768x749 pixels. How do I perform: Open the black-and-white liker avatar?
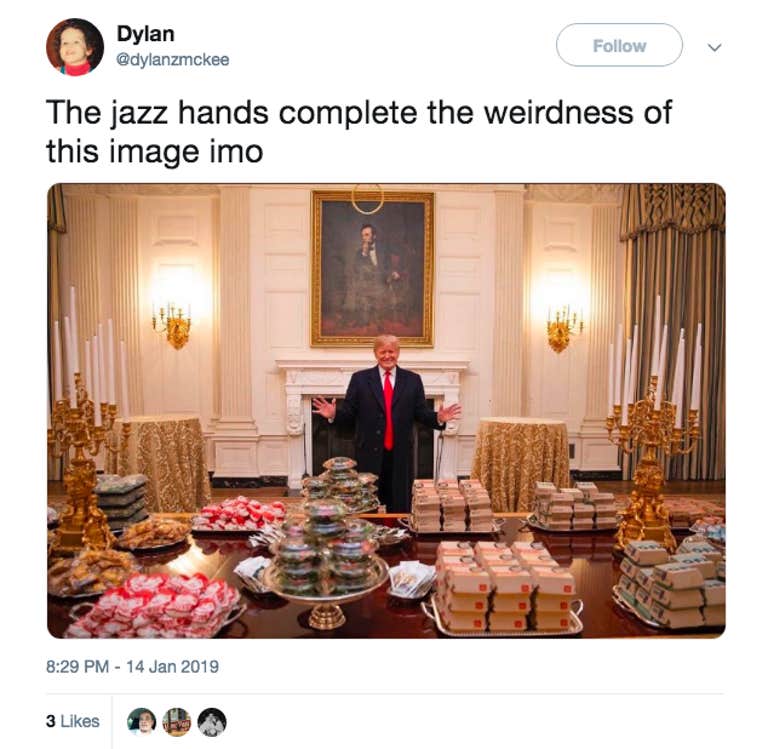tap(212, 722)
